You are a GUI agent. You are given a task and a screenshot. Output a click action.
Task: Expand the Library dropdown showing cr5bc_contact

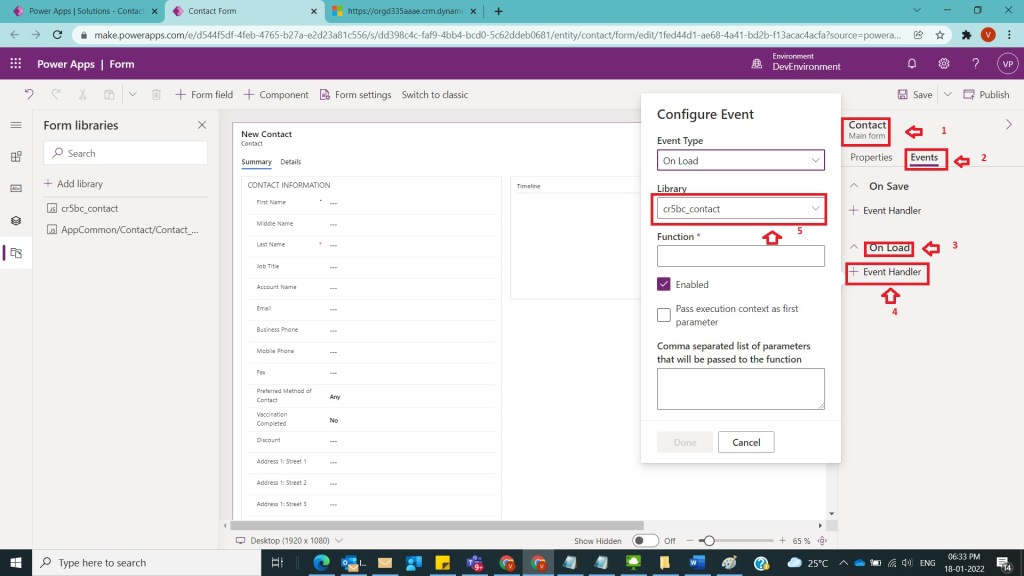pyautogui.click(x=740, y=209)
